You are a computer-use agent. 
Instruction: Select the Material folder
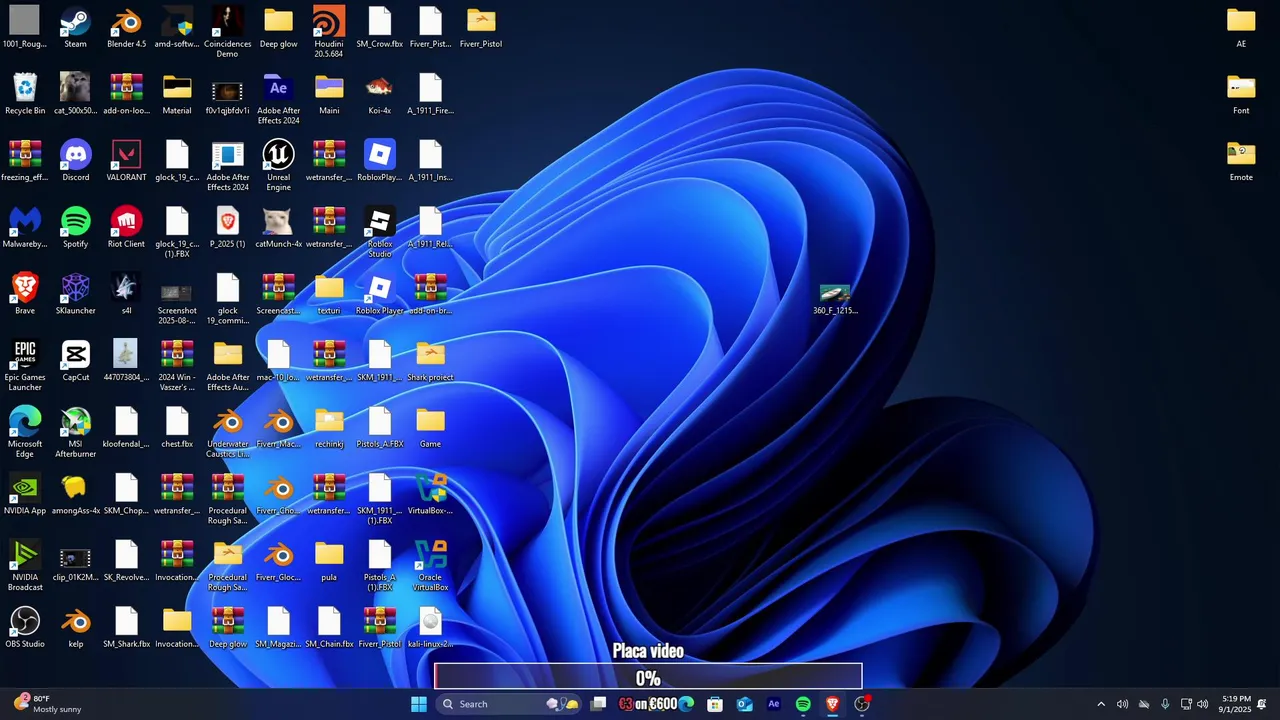tap(177, 94)
